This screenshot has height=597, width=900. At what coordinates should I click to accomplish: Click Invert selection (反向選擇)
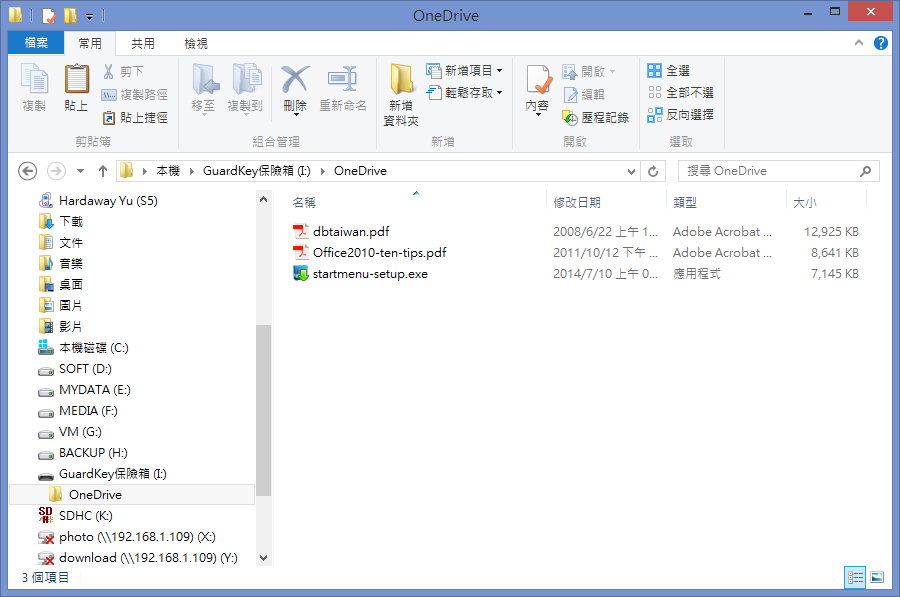tap(681, 115)
